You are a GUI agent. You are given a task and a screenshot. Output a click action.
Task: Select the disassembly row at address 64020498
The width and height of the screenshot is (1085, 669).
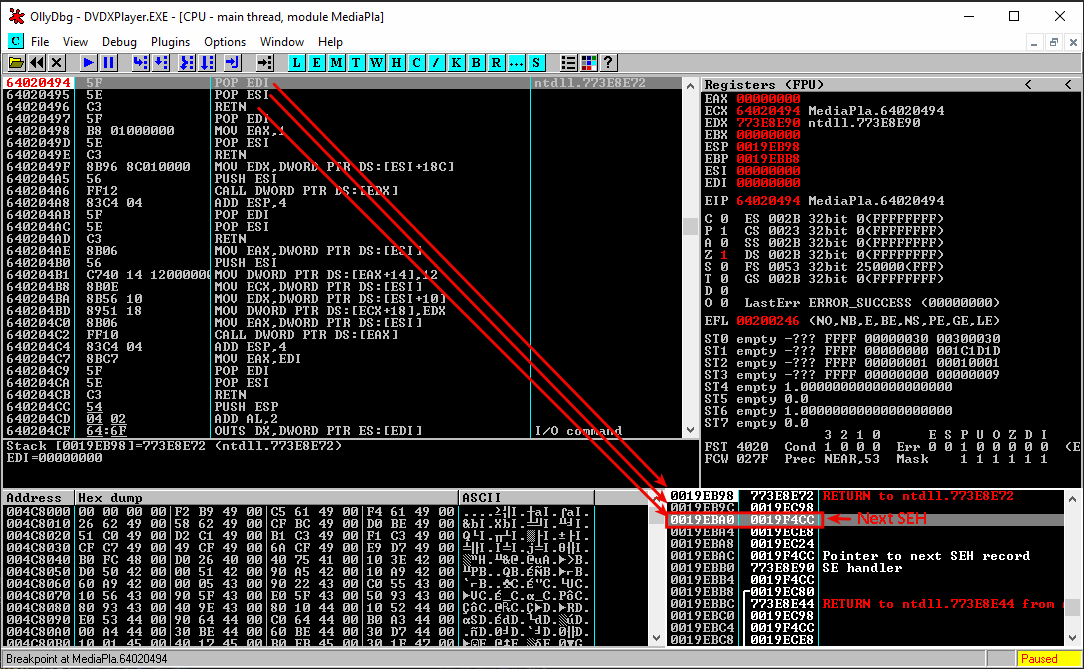343,131
